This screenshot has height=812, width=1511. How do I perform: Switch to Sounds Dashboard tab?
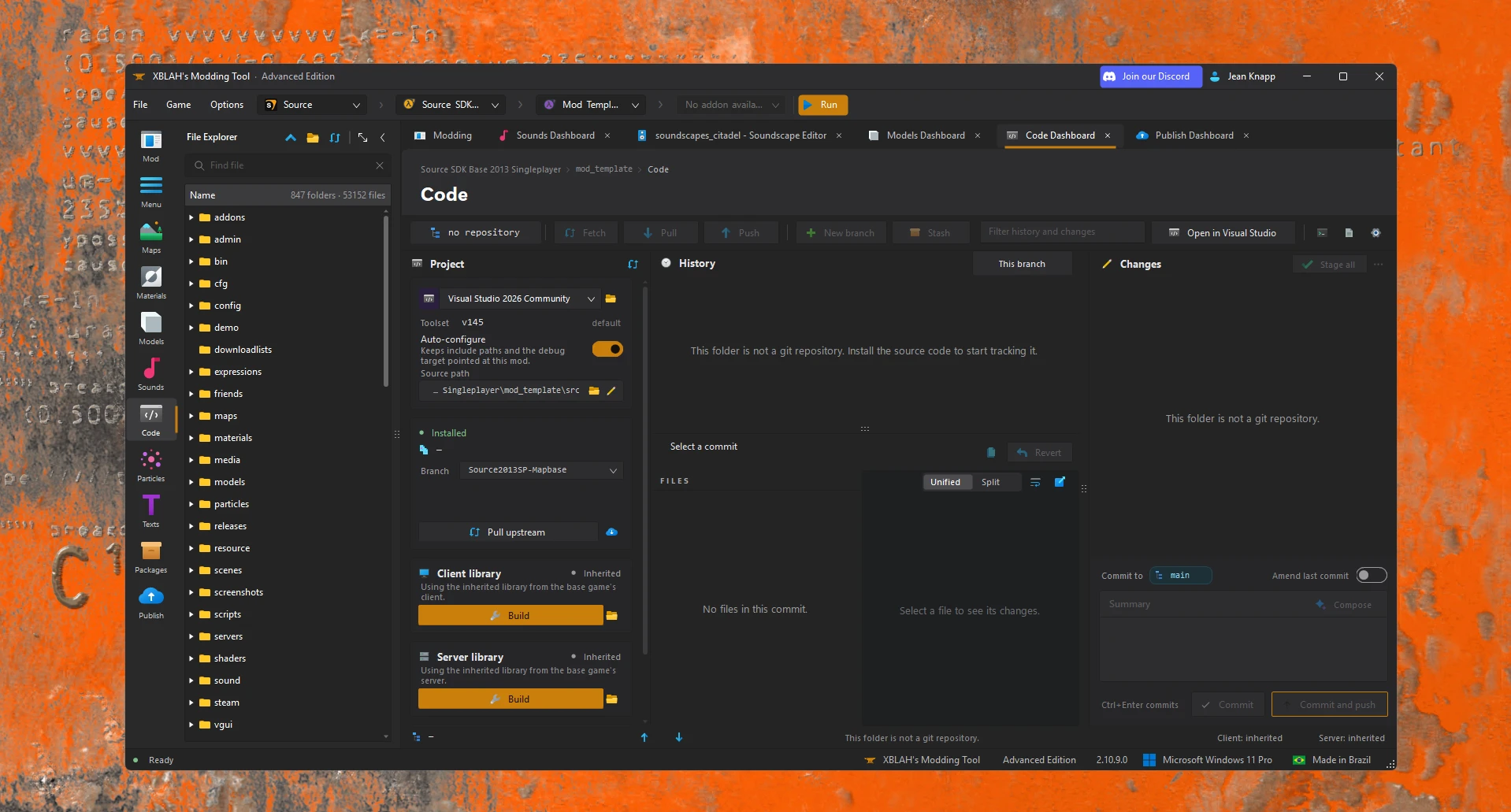[x=555, y=135]
